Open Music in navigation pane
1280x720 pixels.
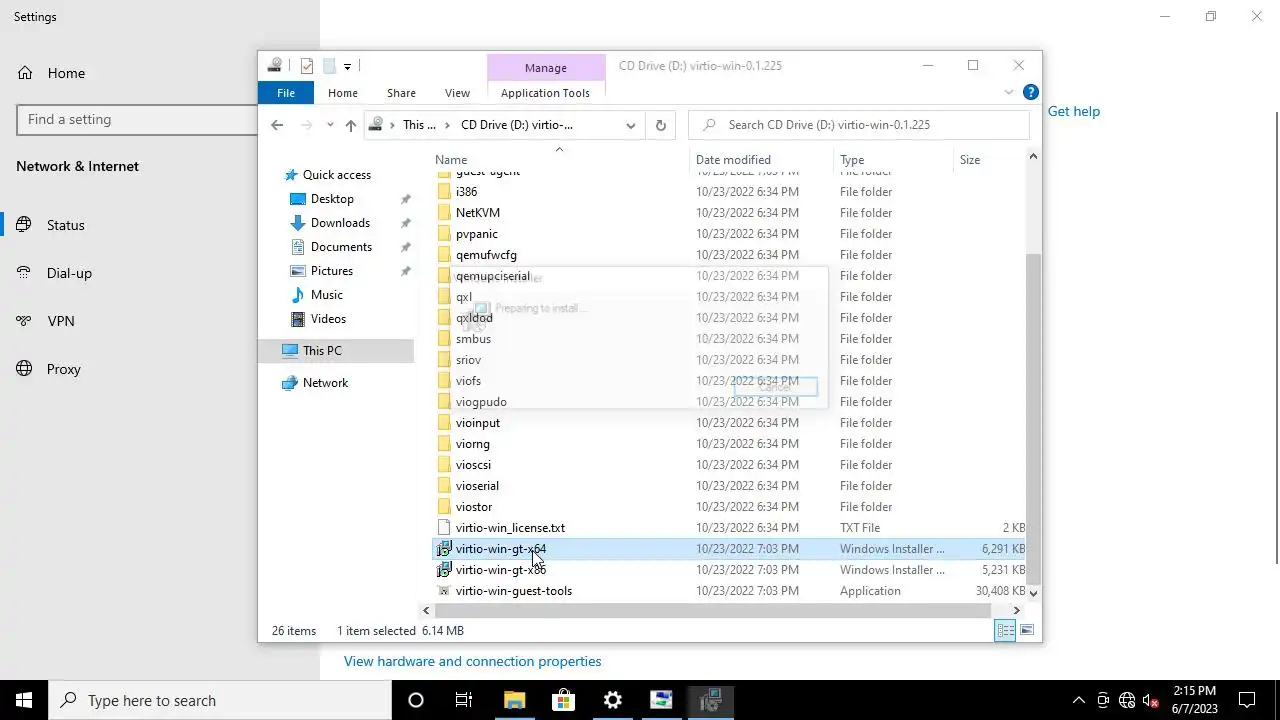click(x=326, y=295)
